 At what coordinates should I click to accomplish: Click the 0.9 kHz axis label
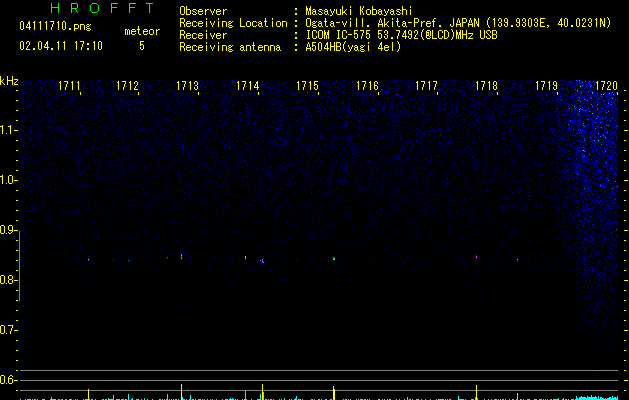[8, 230]
